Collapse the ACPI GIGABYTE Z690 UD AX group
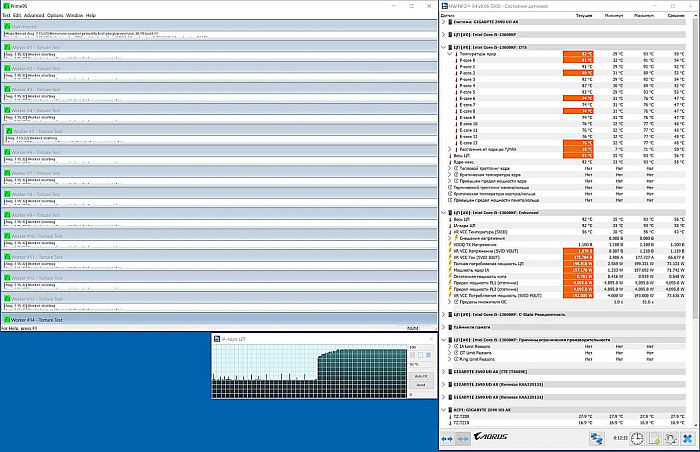This screenshot has height=452, width=700. pos(443,410)
